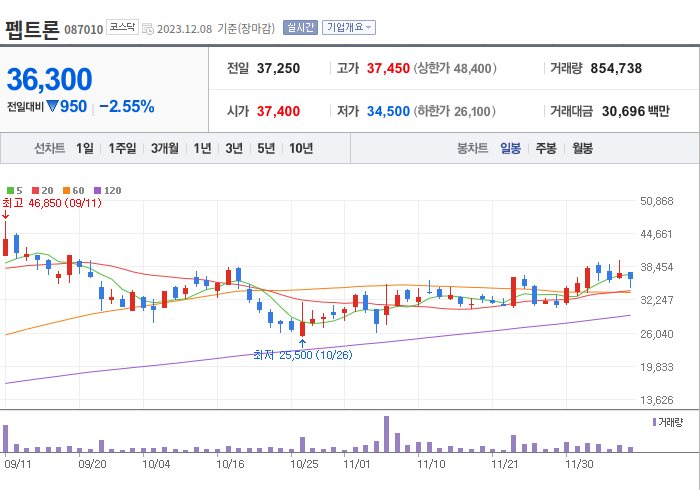Select the 1일 line chart tab
The image size is (700, 490).
point(85,148)
